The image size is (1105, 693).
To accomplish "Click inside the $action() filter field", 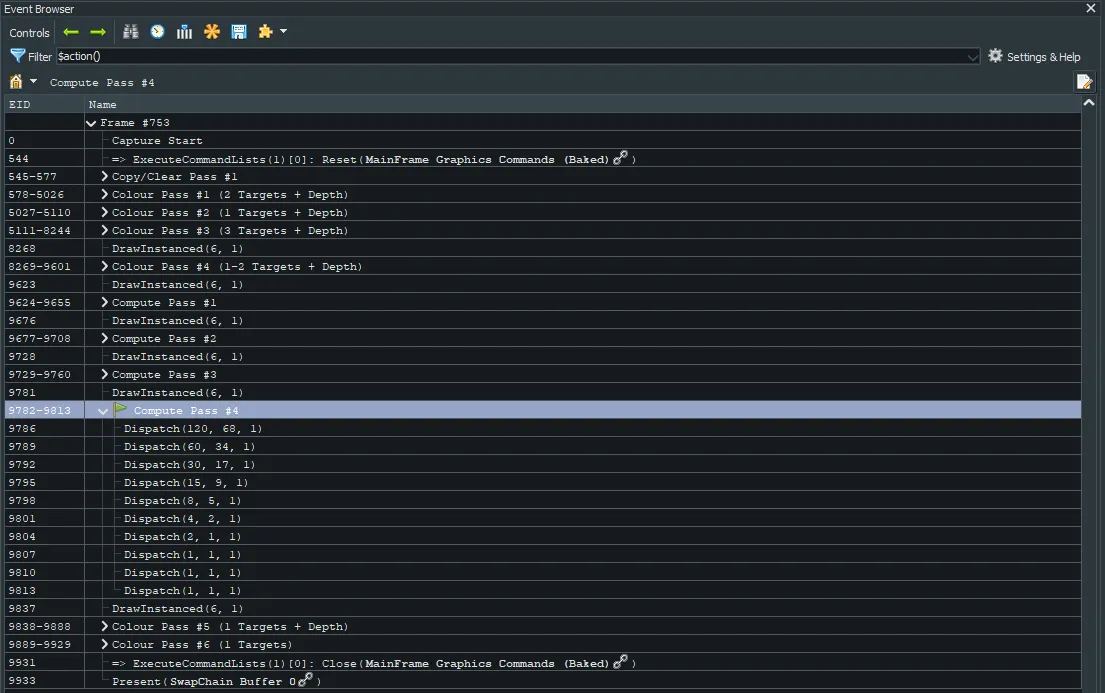I will click(x=300, y=56).
